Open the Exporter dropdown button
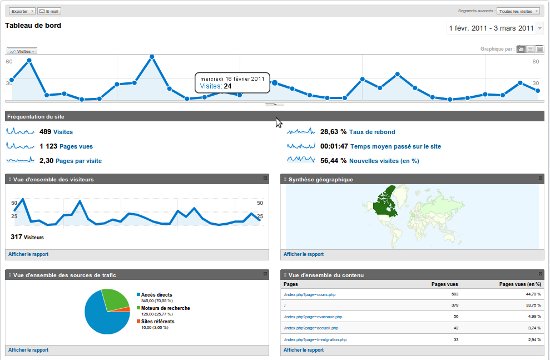The height and width of the screenshot is (360, 550). [x=22, y=11]
